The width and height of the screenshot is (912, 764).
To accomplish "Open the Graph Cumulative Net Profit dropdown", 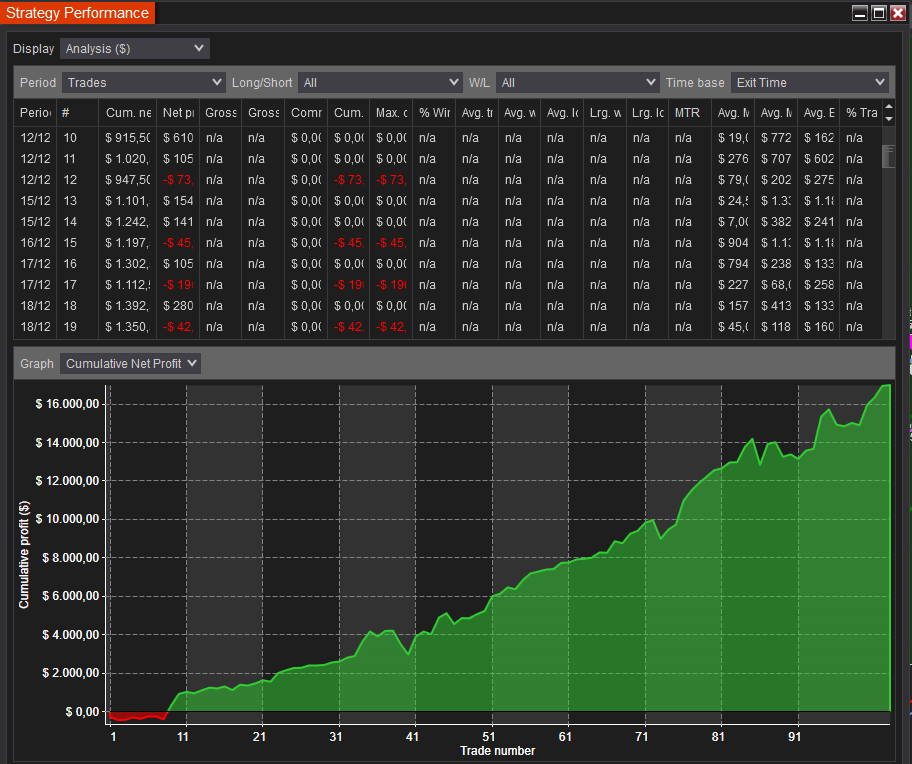I will coord(130,363).
